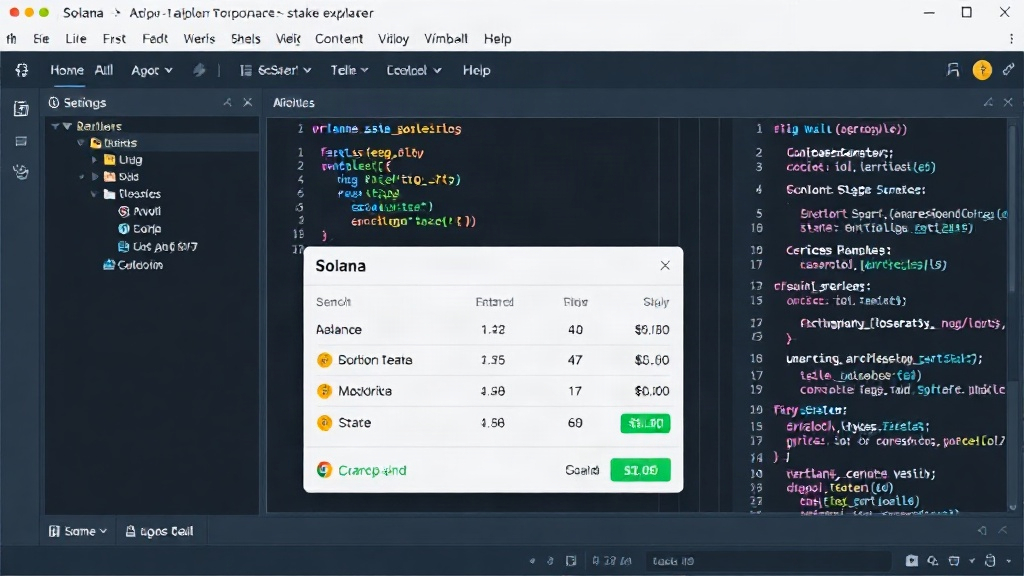Click the Entared column header

[x=494, y=302]
